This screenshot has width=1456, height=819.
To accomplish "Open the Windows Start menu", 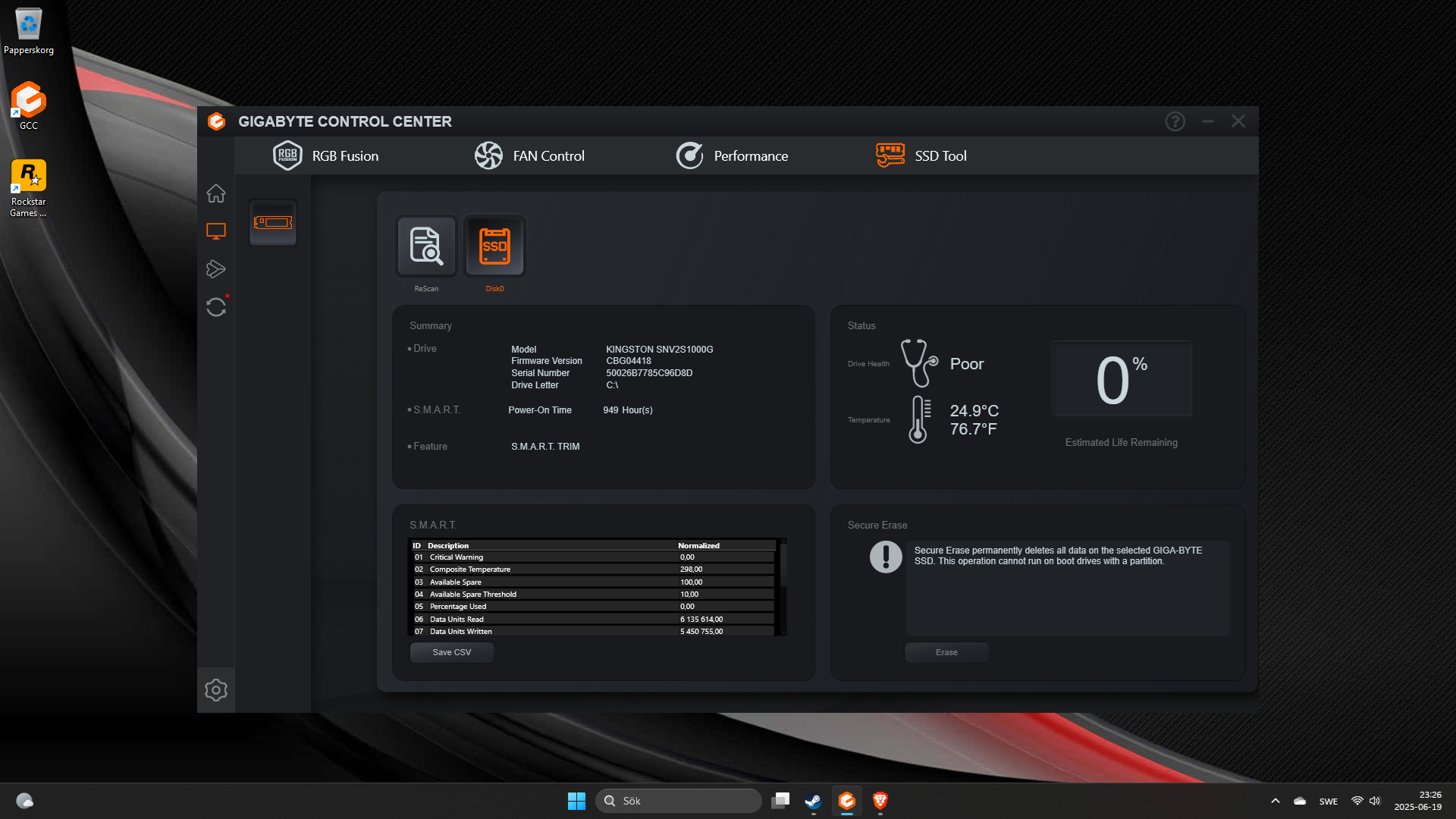I will [576, 801].
